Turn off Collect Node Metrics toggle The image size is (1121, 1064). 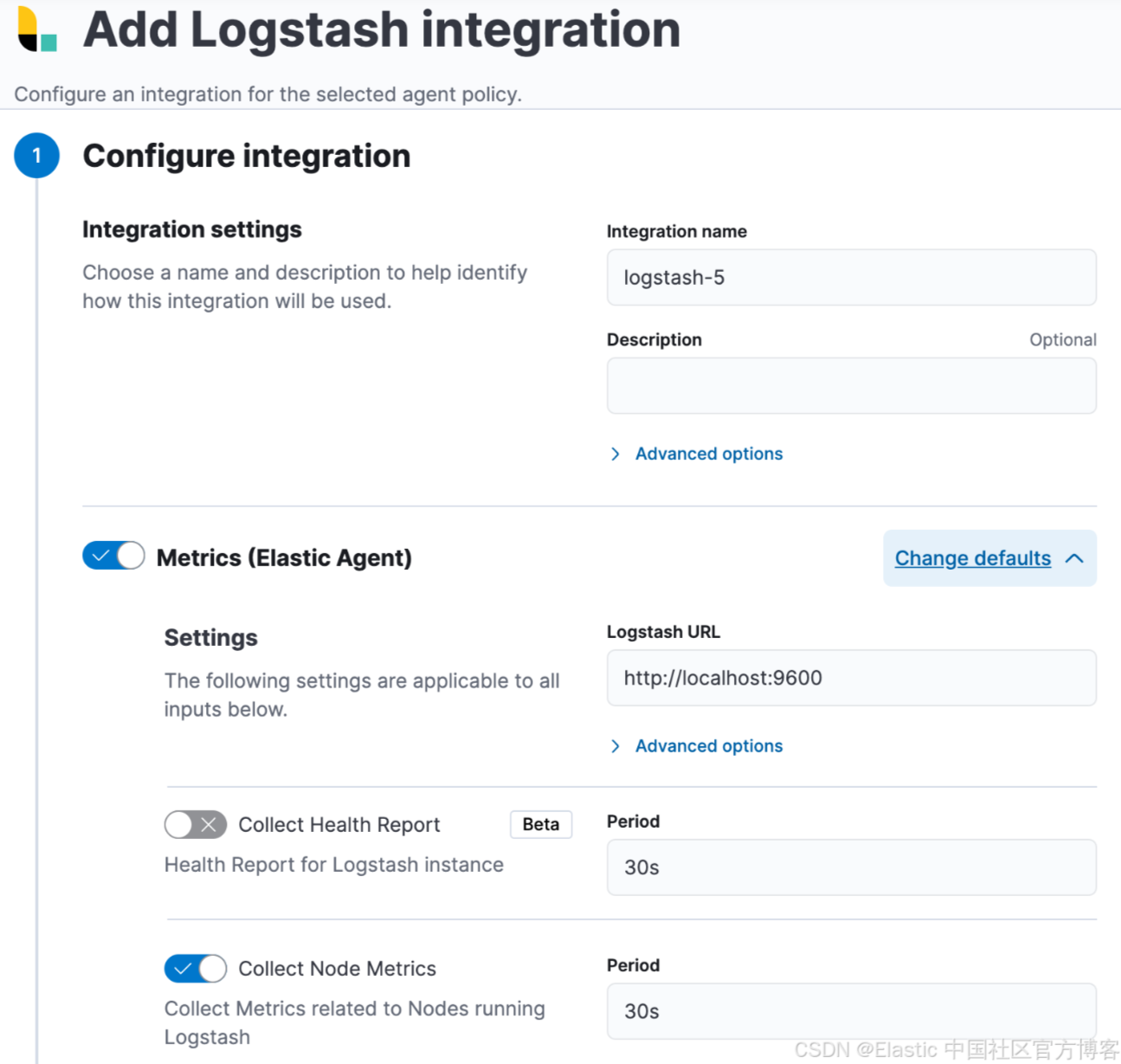pos(196,969)
